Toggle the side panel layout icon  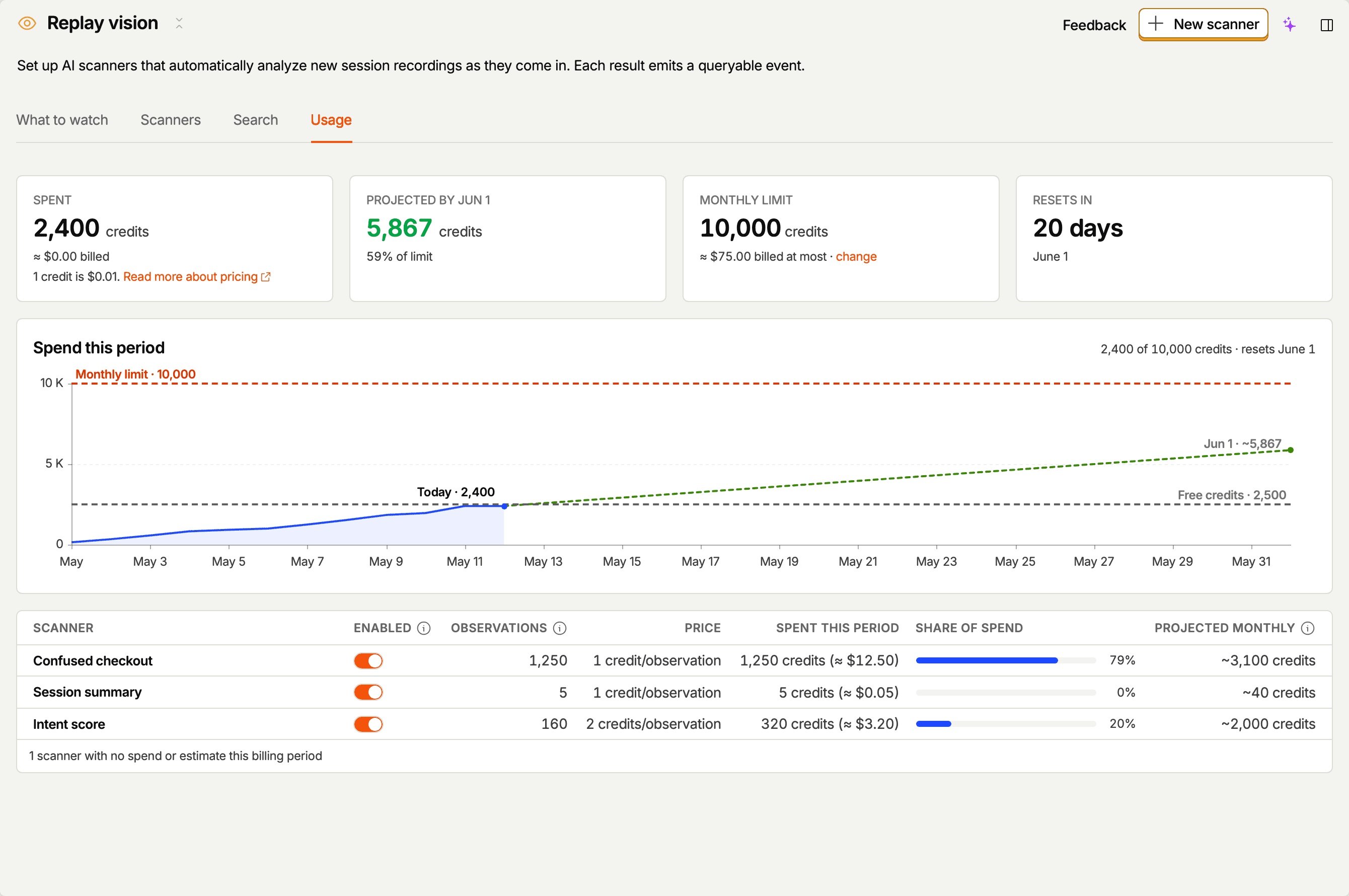1327,25
